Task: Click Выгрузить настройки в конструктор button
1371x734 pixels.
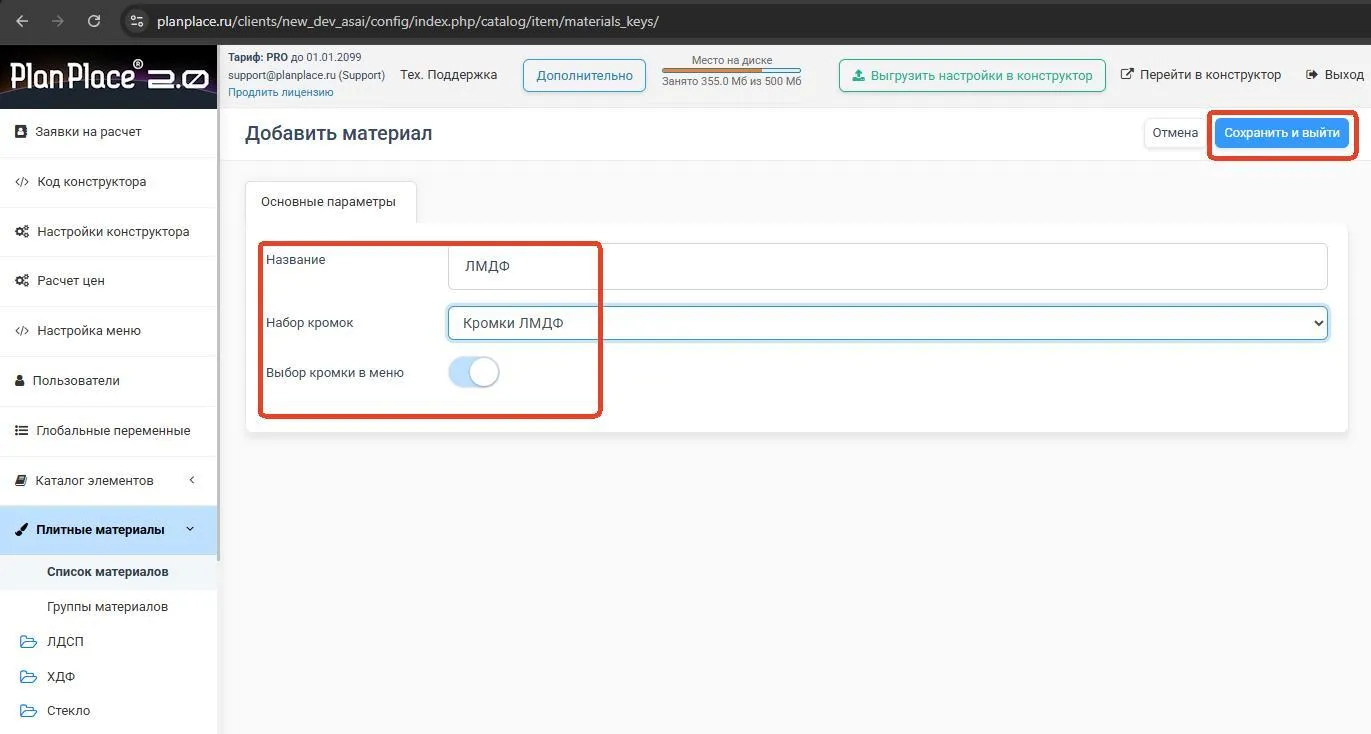Action: 972,76
